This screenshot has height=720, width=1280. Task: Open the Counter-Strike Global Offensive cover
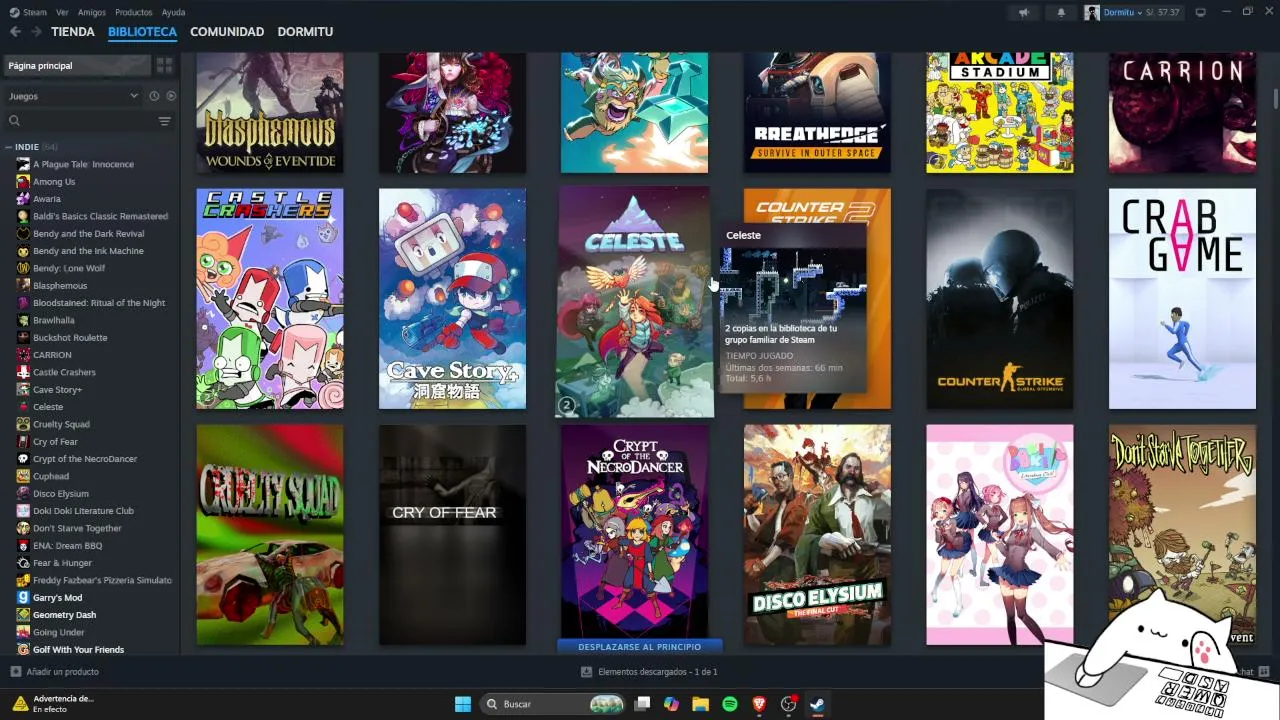(1000, 299)
